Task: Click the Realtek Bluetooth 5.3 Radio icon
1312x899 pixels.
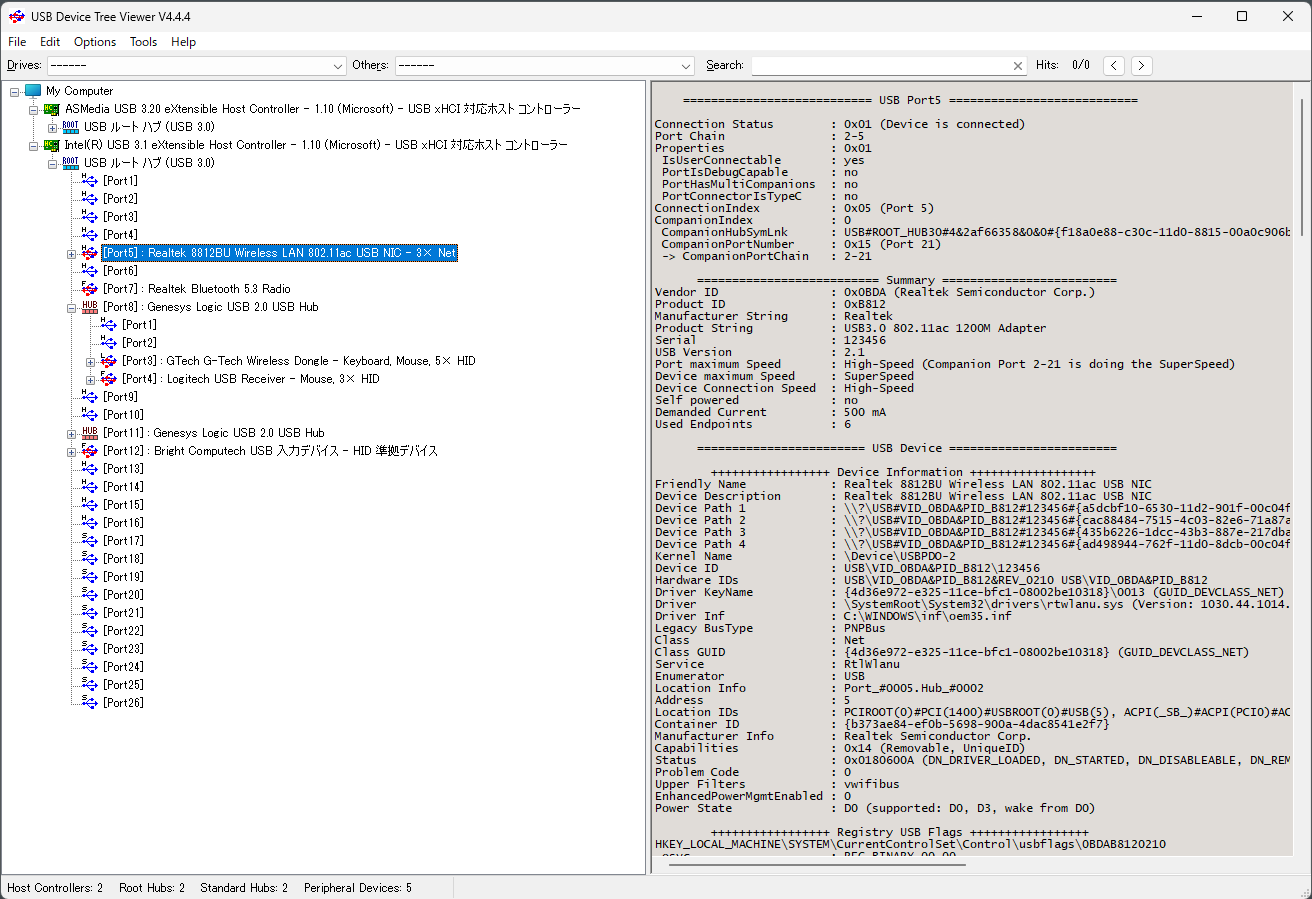Action: [90, 289]
